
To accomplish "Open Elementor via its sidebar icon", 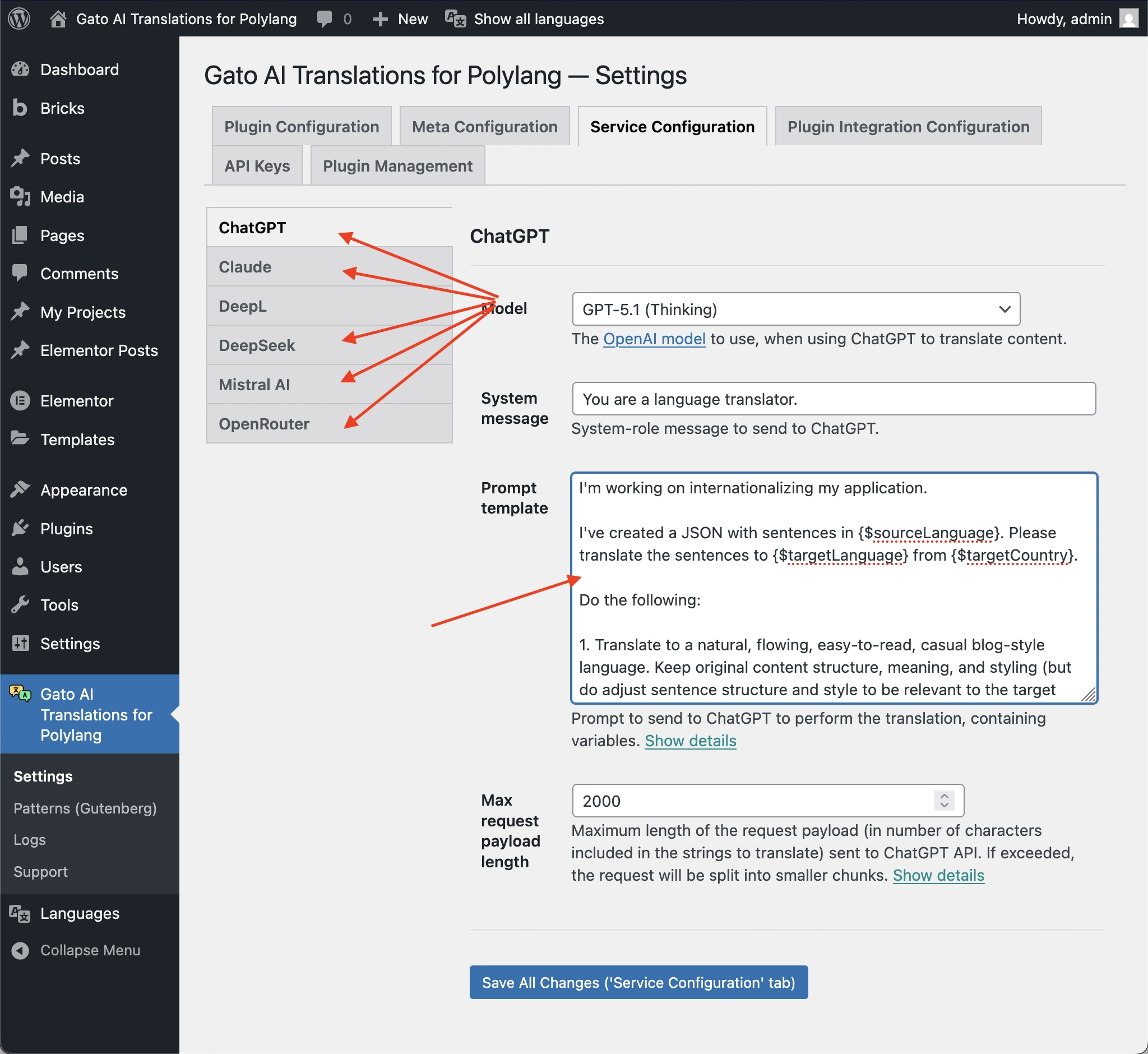I will pyautogui.click(x=20, y=400).
